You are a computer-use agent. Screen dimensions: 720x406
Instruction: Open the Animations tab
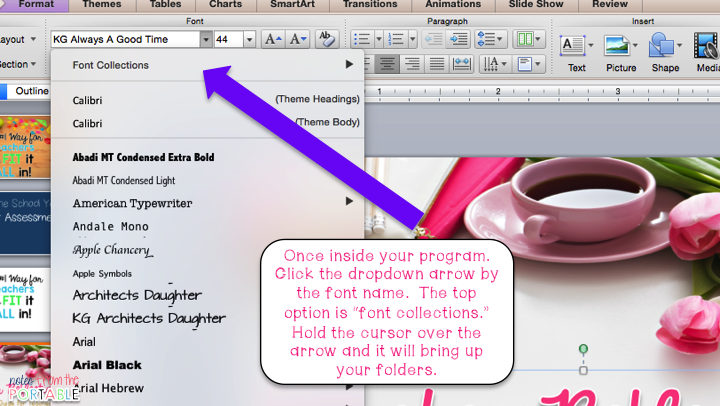click(453, 5)
